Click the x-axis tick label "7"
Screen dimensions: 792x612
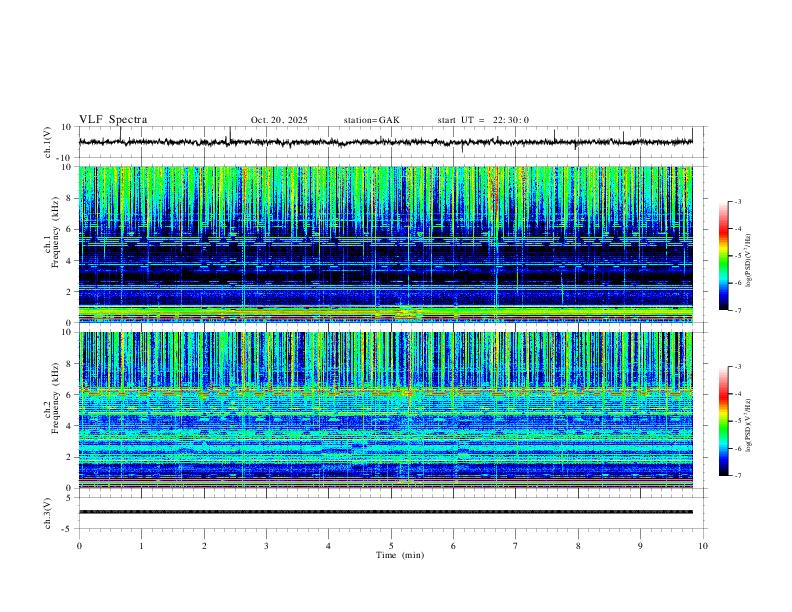(x=516, y=546)
